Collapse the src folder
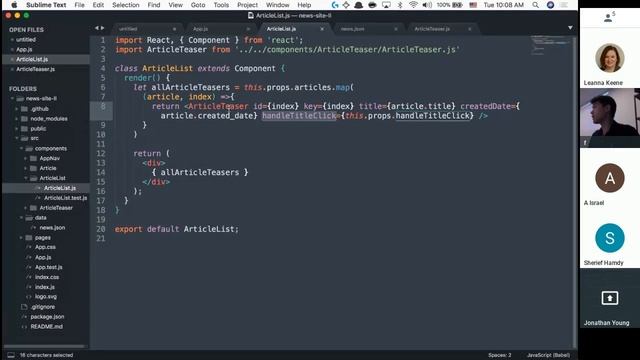This screenshot has width=640, height=360. pos(17,138)
